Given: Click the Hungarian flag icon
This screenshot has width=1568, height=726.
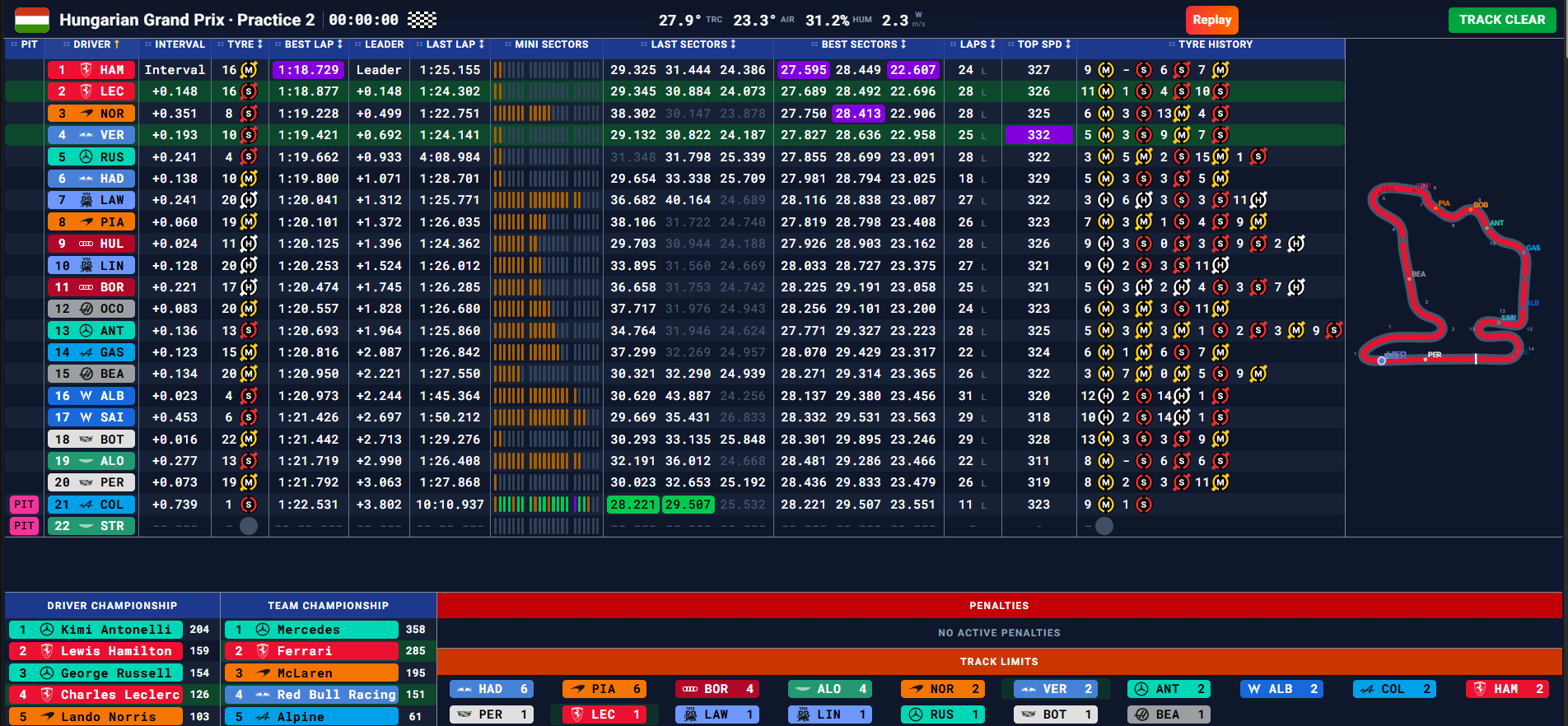Looking at the screenshot, I should [x=32, y=20].
